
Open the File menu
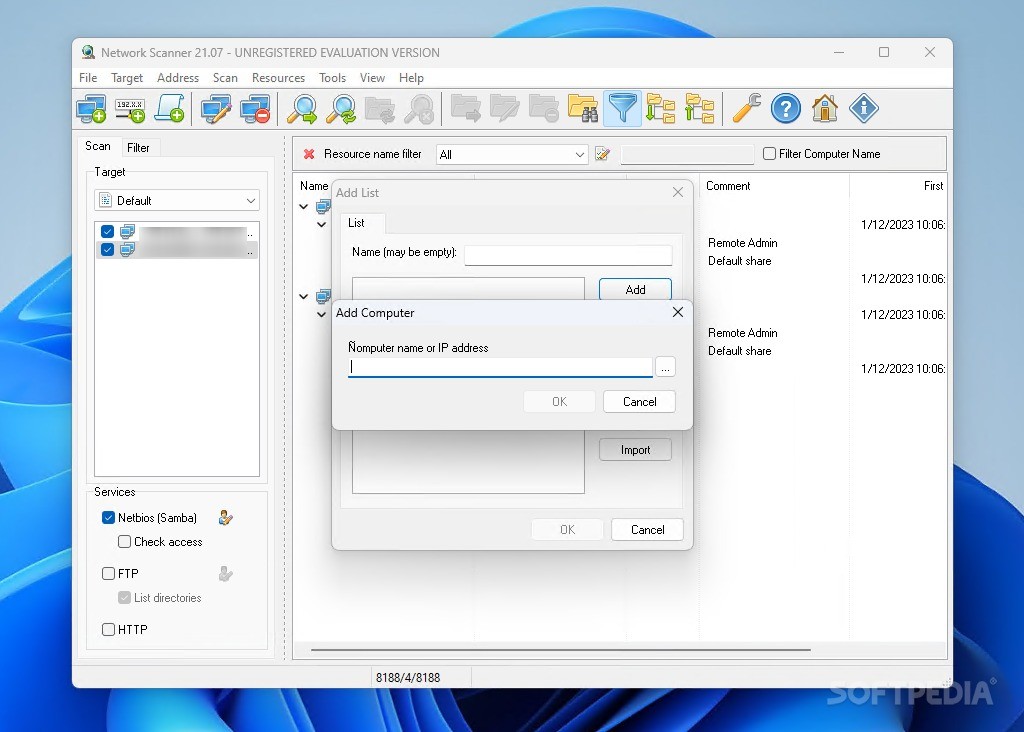[88, 78]
